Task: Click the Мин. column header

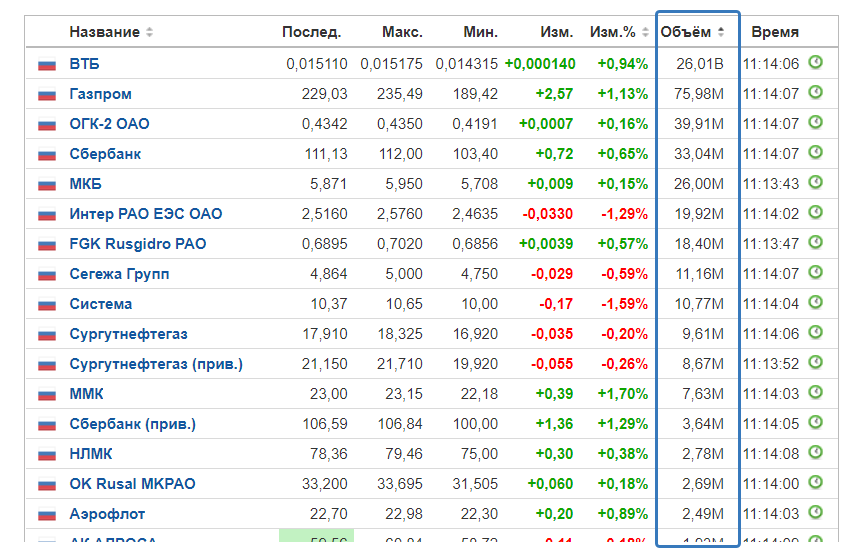Action: 480,32
